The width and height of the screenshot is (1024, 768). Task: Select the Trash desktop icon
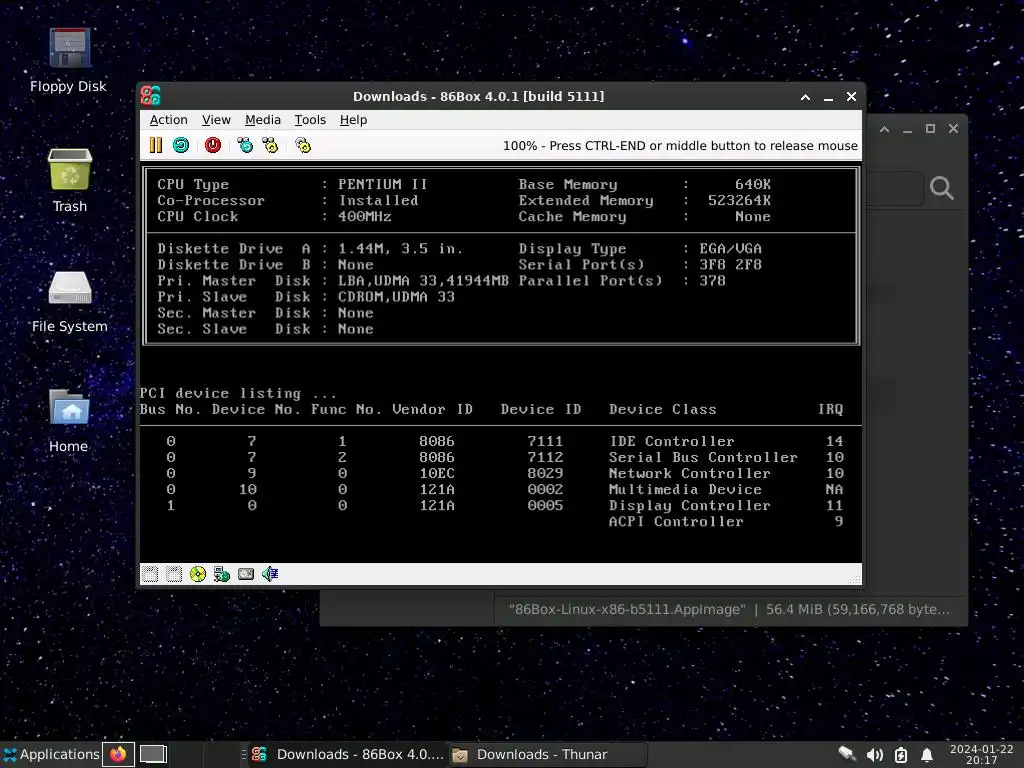coord(69,180)
